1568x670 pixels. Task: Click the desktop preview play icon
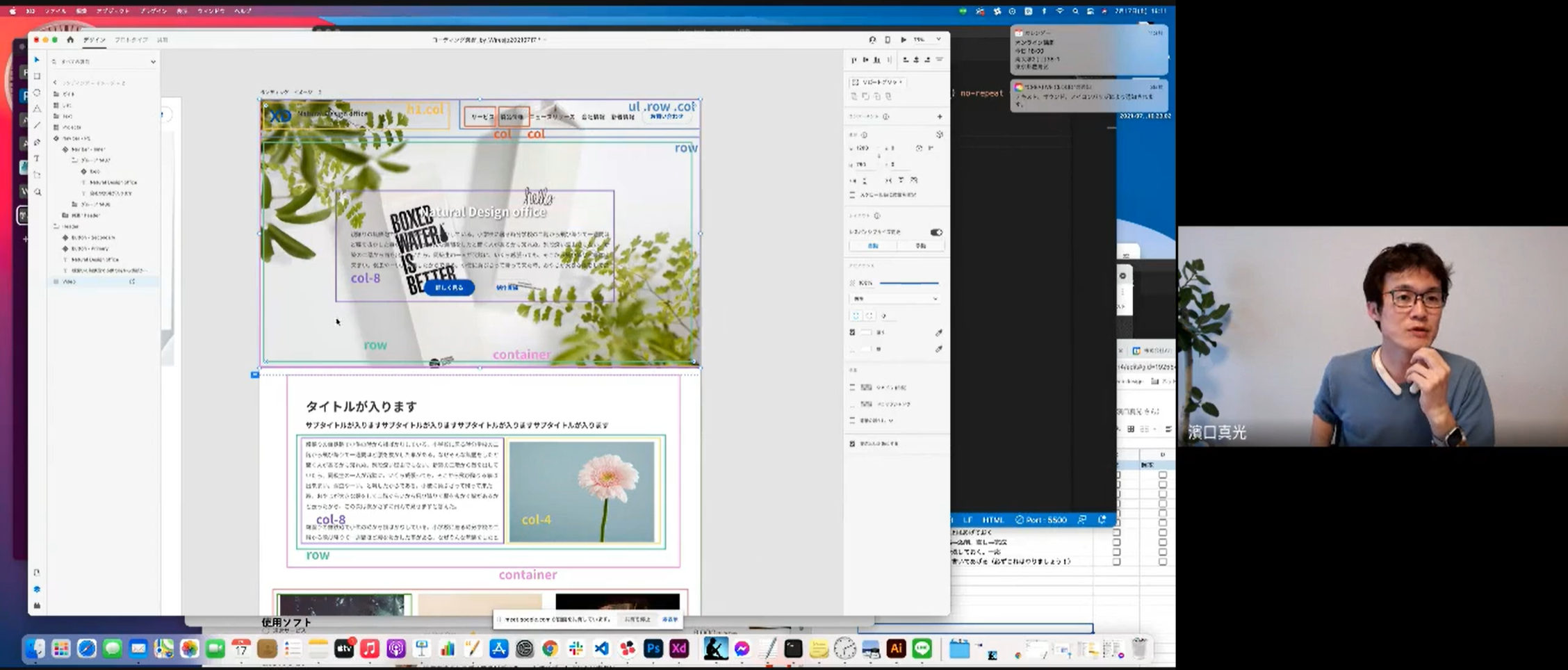[903, 40]
